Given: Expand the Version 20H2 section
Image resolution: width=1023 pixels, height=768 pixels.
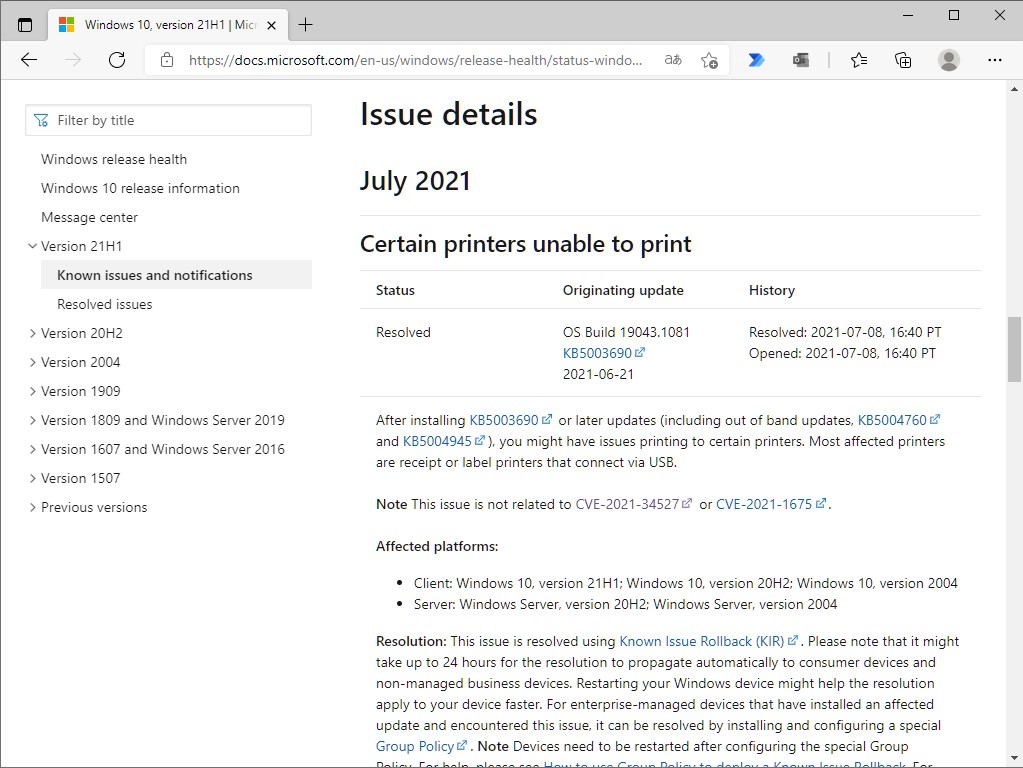Looking at the screenshot, I should click(32, 333).
